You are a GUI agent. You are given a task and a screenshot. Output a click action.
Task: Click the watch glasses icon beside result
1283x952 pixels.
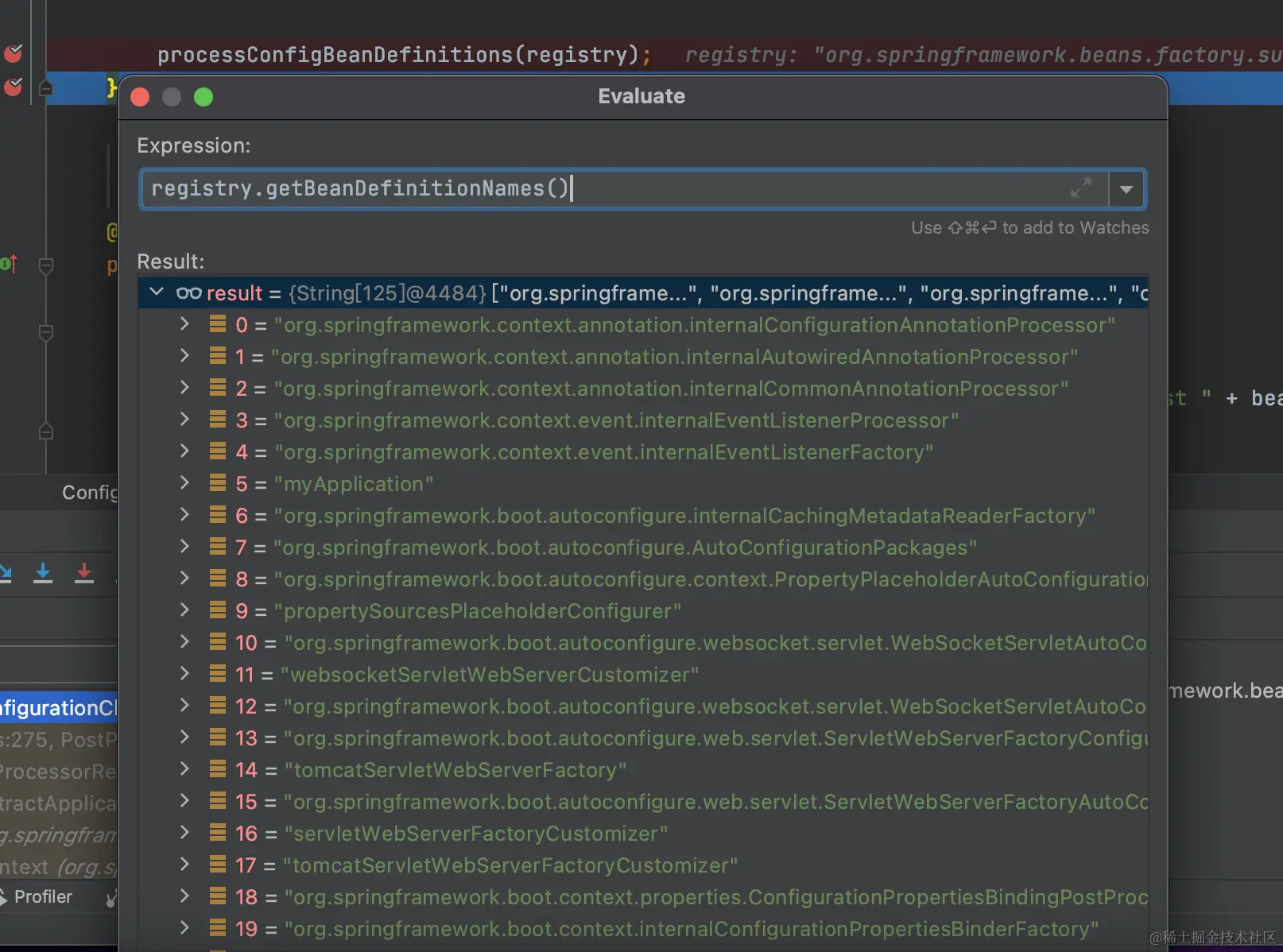click(x=188, y=293)
